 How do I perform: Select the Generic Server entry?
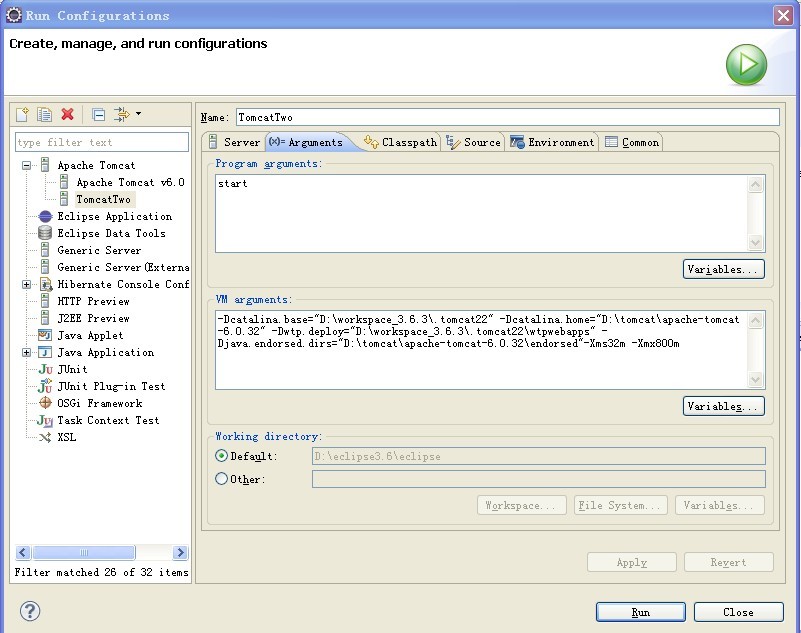(x=99, y=250)
